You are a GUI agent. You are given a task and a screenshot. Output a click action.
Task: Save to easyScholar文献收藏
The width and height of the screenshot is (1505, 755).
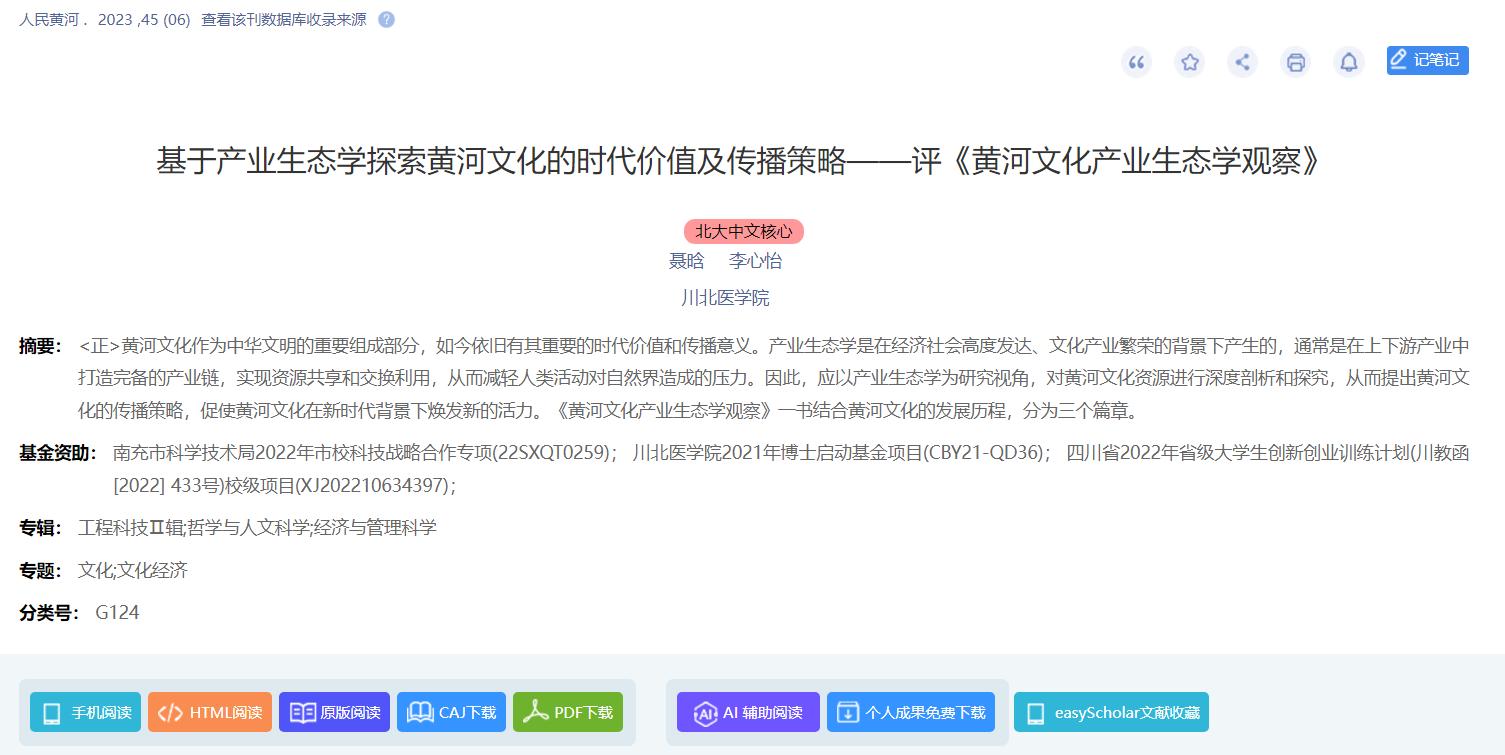[1111, 712]
